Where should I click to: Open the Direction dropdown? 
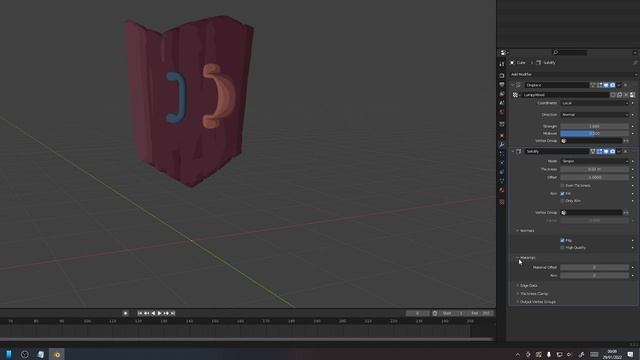[595, 115]
